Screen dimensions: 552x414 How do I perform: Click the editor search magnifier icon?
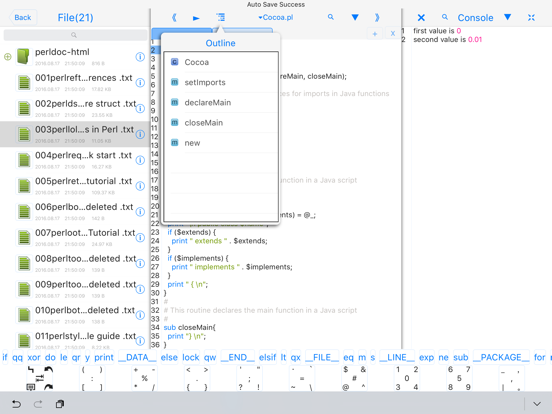(331, 17)
